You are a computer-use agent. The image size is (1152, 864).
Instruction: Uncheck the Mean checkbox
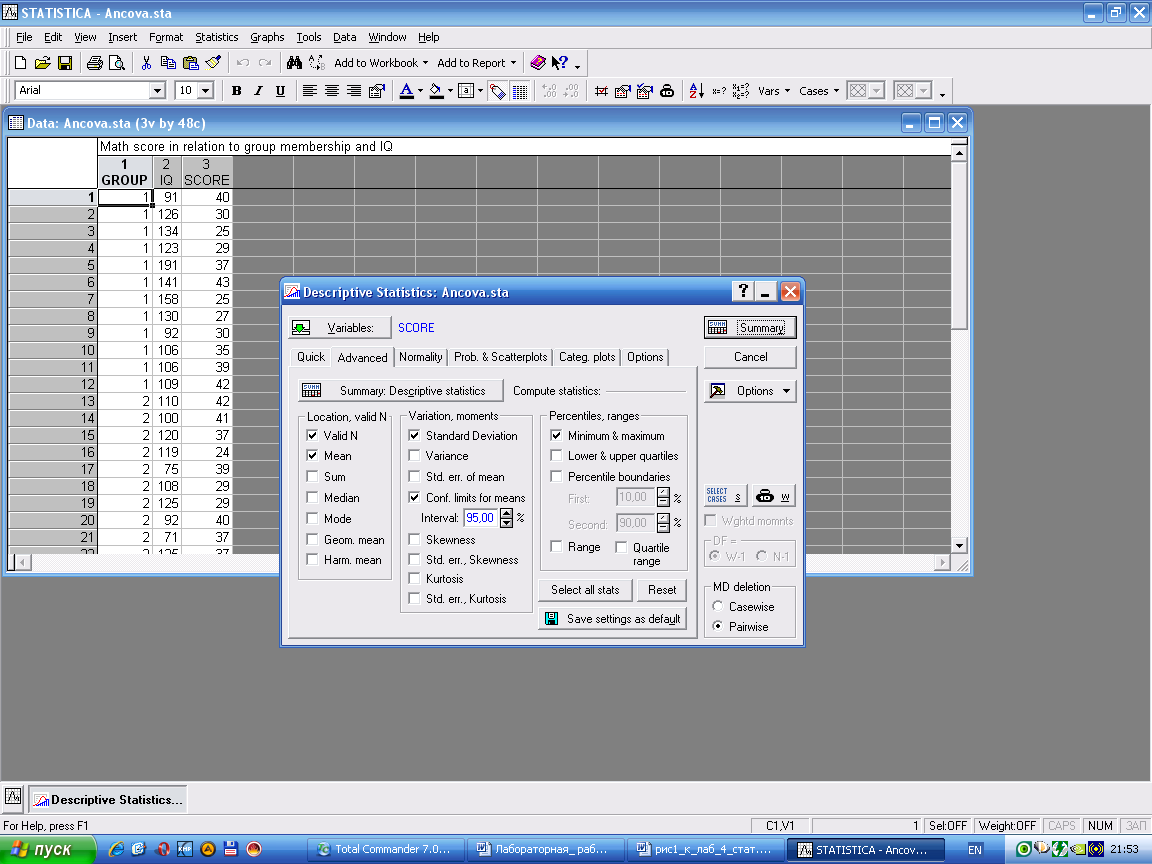coord(312,456)
